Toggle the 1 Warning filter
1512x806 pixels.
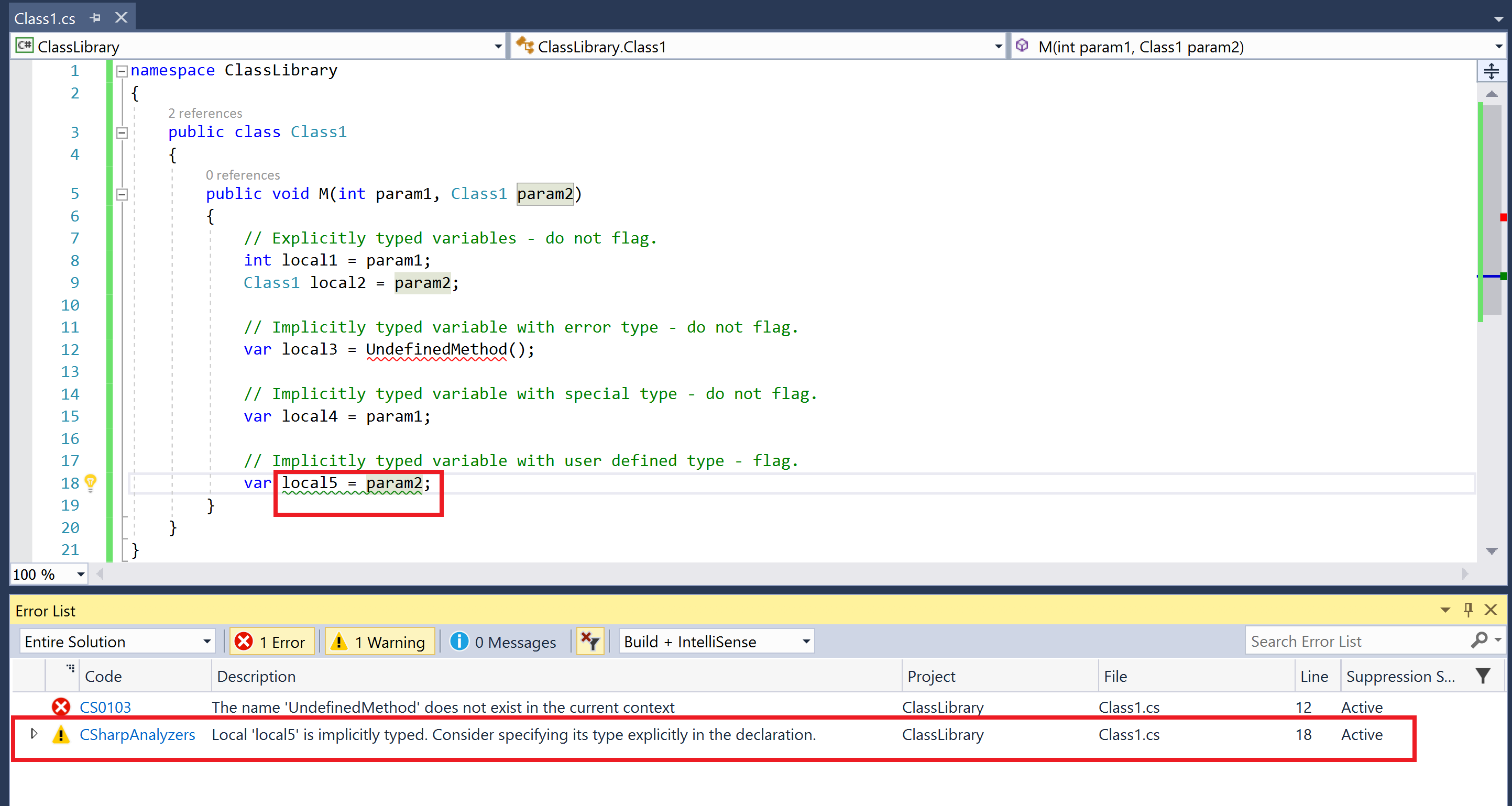click(x=379, y=641)
